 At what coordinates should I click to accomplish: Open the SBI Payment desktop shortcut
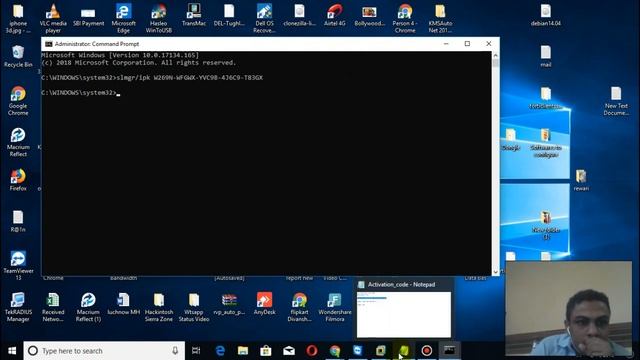88,16
